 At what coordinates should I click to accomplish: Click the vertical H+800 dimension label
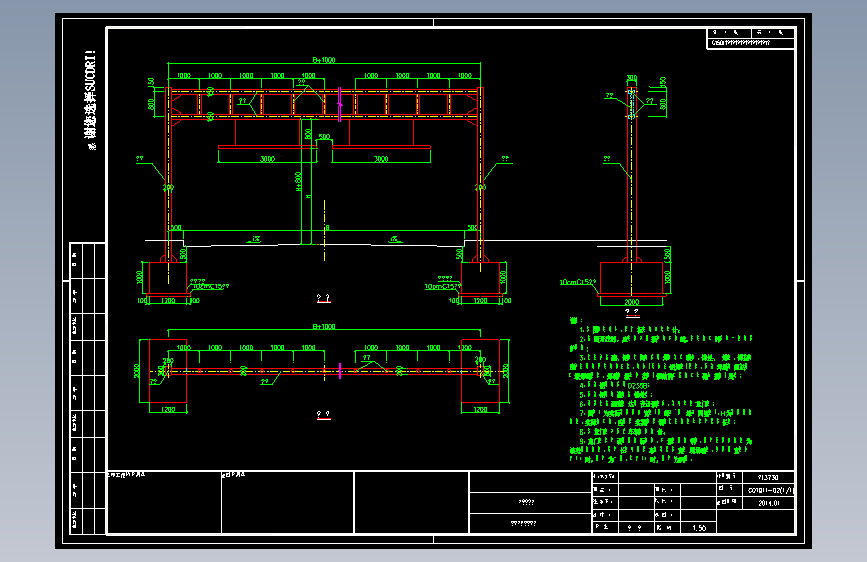tap(299, 181)
